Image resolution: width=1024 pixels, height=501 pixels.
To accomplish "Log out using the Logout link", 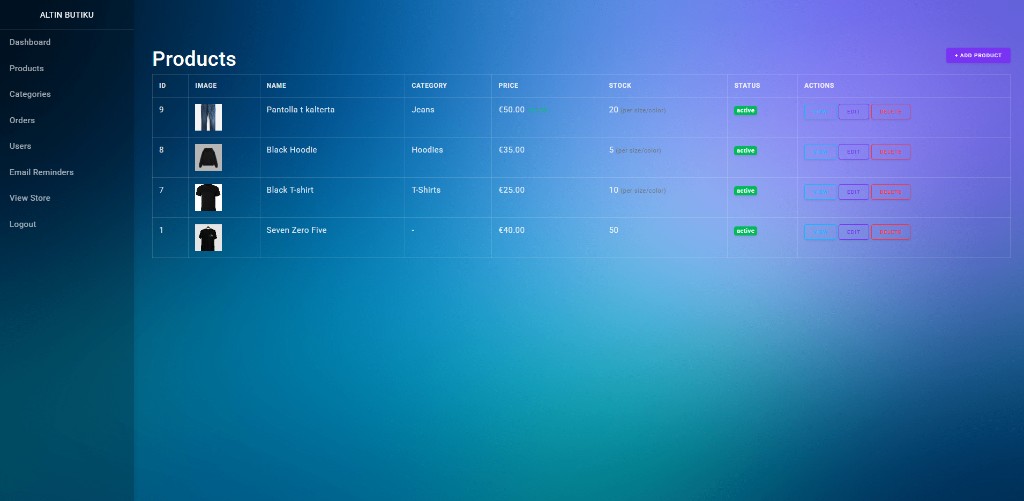I will point(23,224).
